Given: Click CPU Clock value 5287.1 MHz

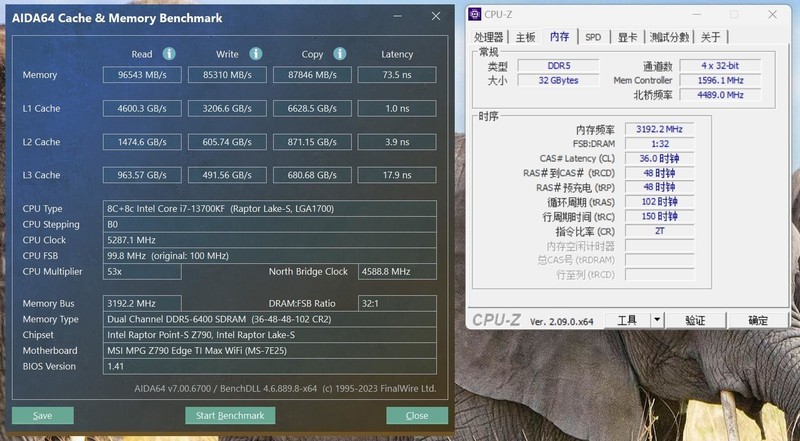Looking at the screenshot, I should coord(269,240).
